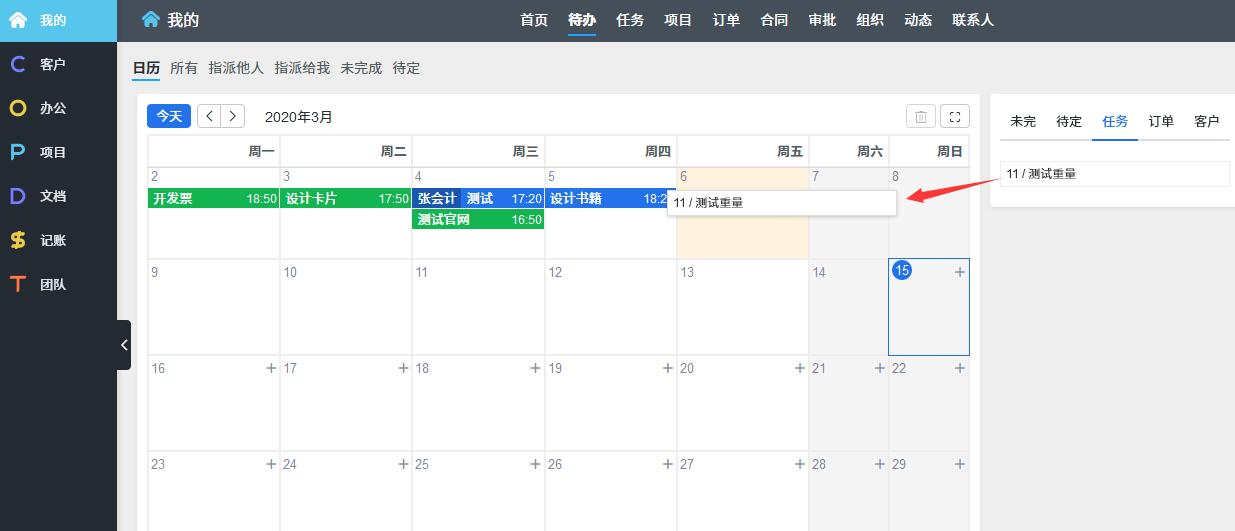The width and height of the screenshot is (1235, 531).
Task: Switch to the 指派他人 tab
Action: coord(236,68)
